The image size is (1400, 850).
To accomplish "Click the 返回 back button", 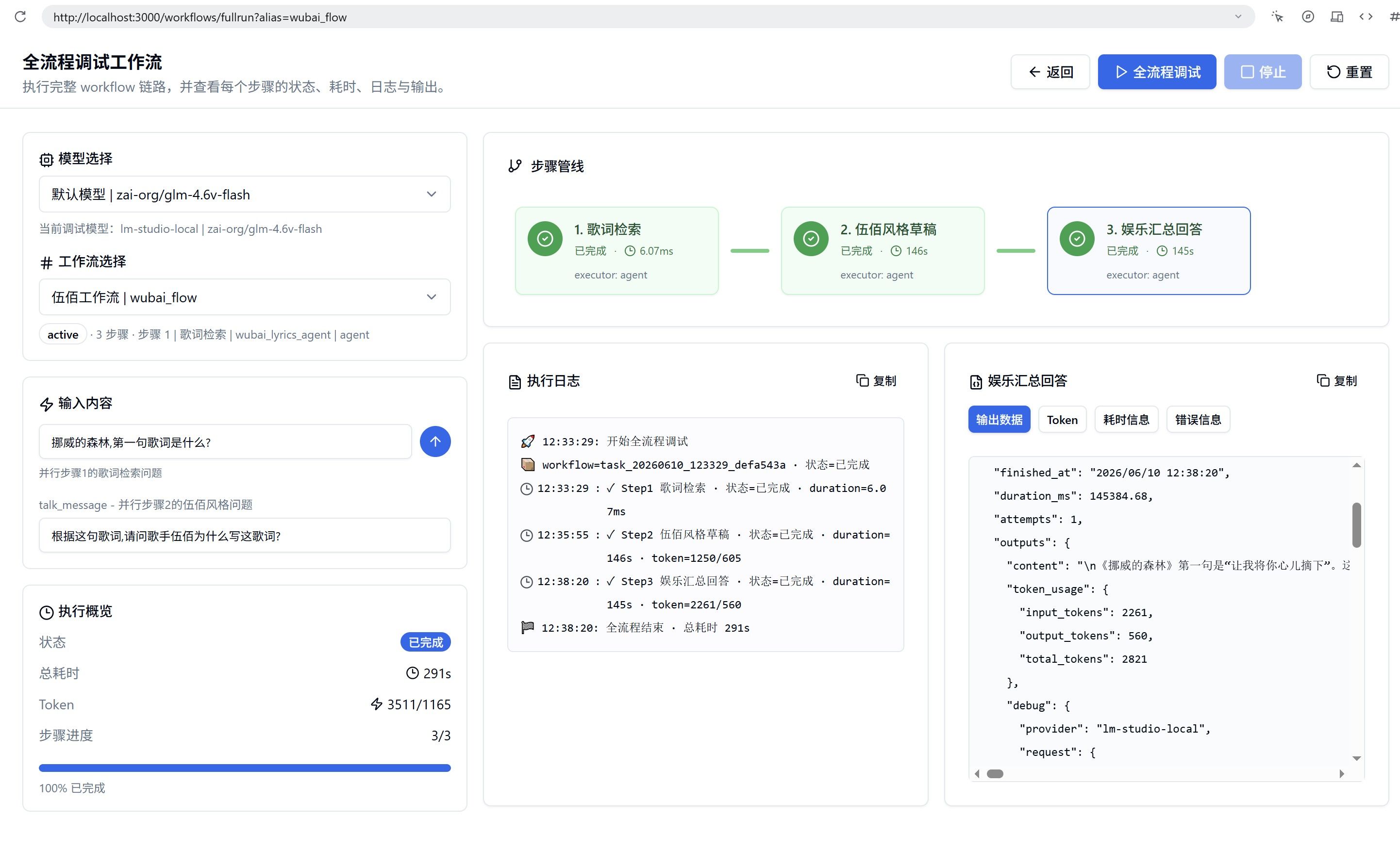I will (x=1050, y=71).
